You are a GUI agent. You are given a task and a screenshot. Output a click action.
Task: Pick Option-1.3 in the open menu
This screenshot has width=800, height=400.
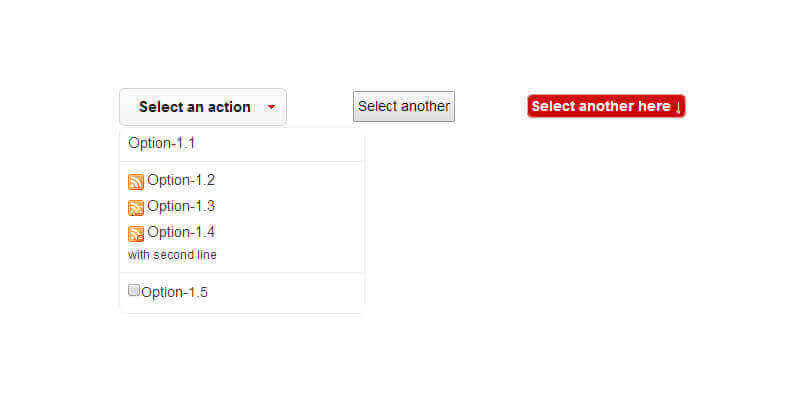[x=181, y=206]
